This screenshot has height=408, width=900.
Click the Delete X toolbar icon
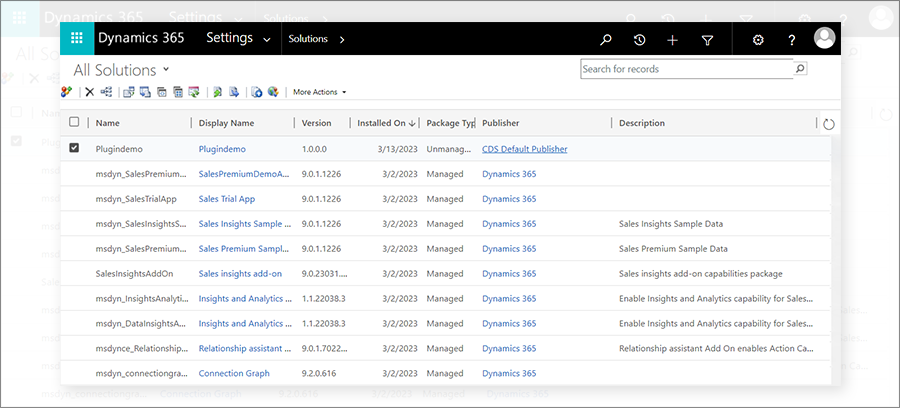(x=90, y=92)
